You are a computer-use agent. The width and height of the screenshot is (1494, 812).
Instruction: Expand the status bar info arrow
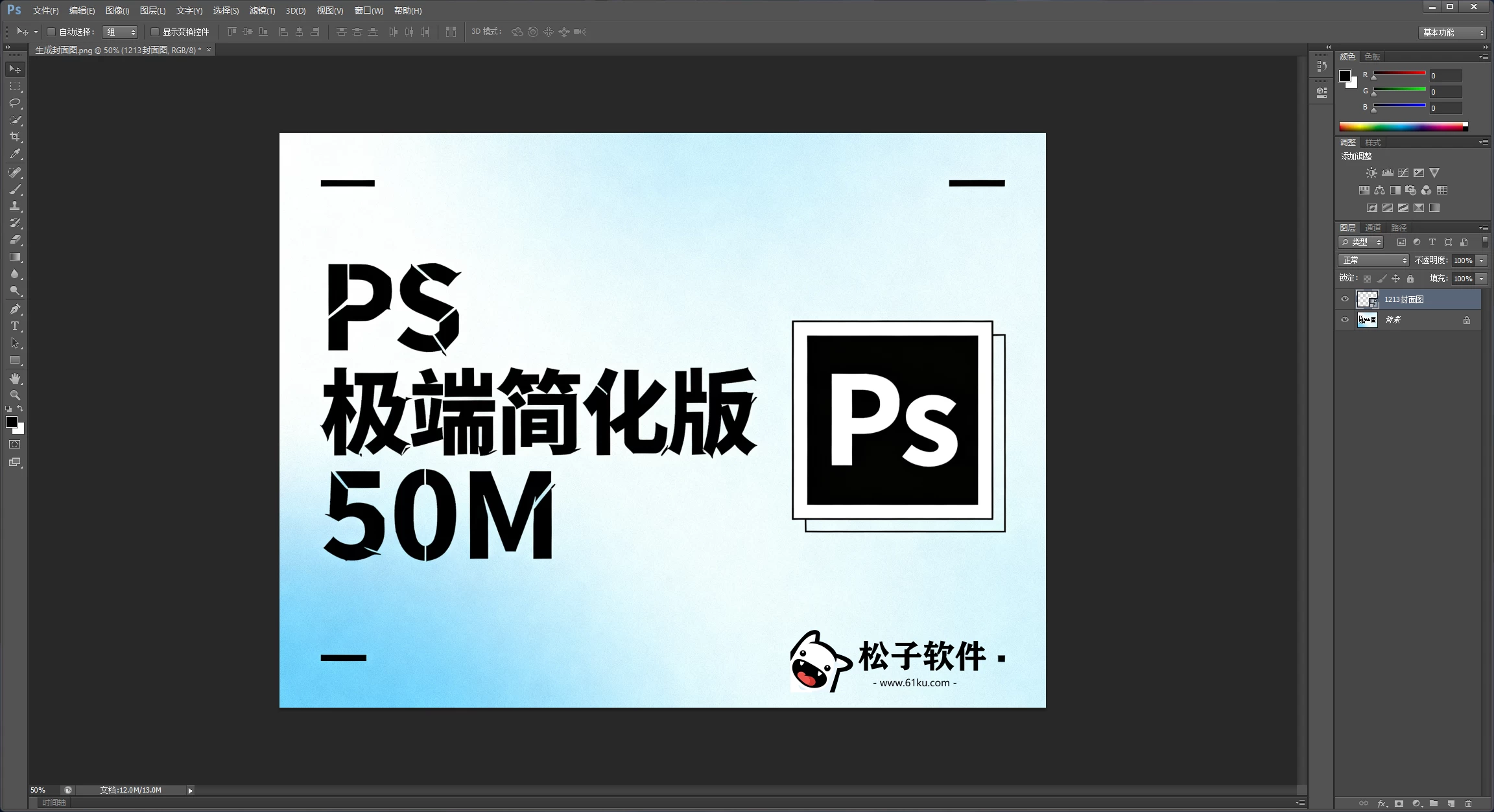pos(190,791)
